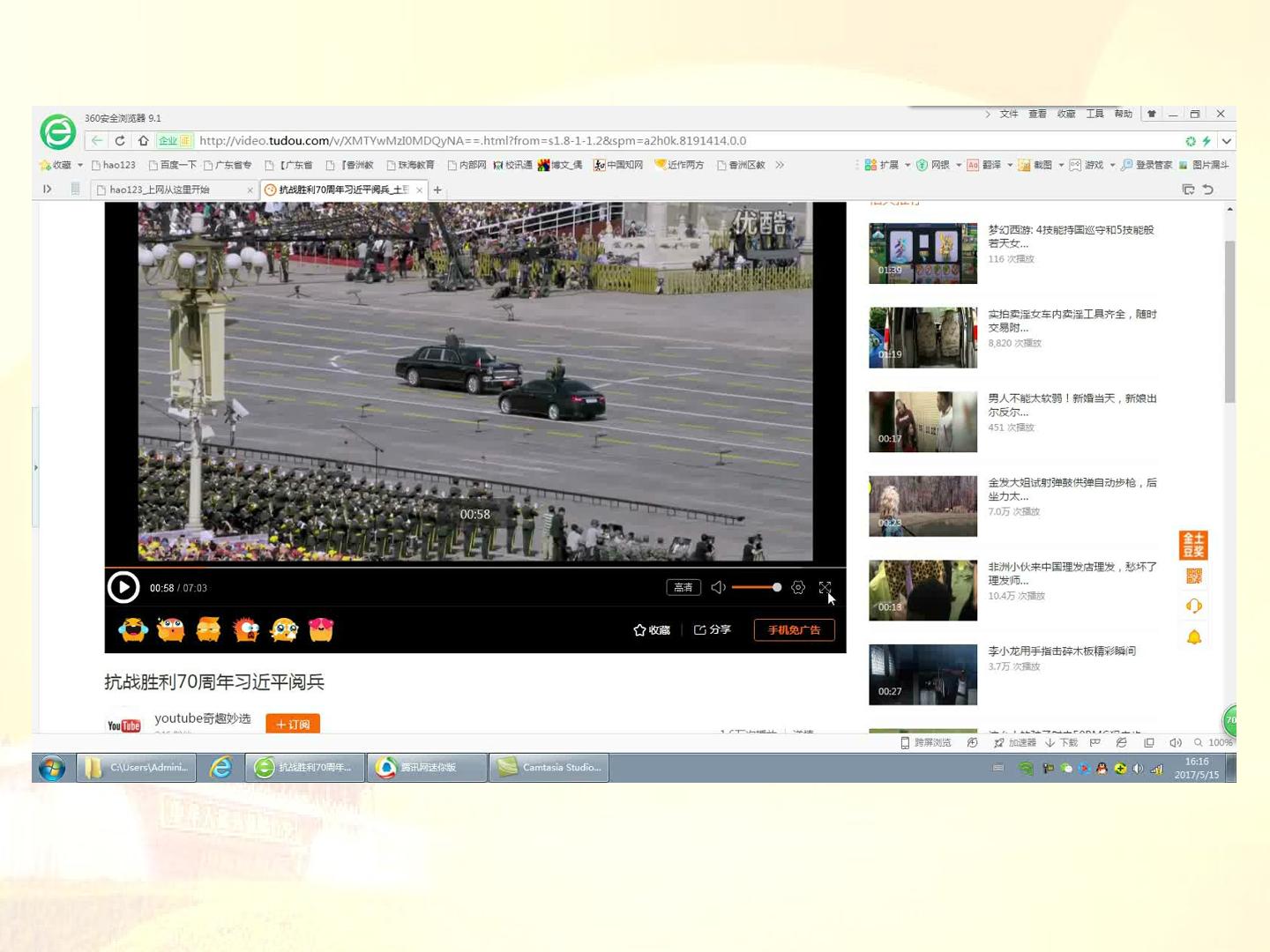Adjust the video volume slider
This screenshot has height=952, width=1270.
[x=756, y=587]
